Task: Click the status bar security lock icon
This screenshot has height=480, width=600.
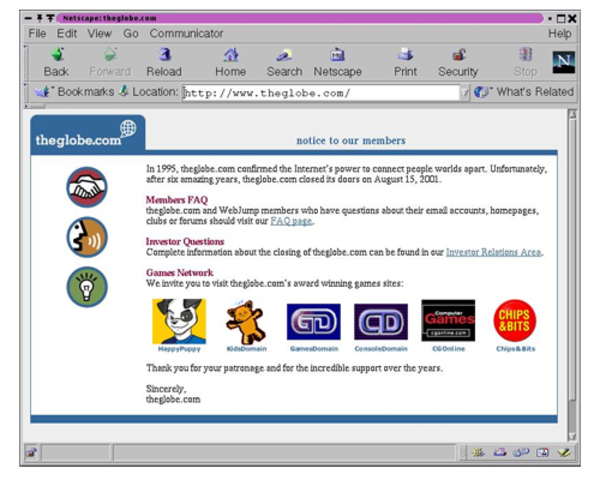Action: click(31, 453)
